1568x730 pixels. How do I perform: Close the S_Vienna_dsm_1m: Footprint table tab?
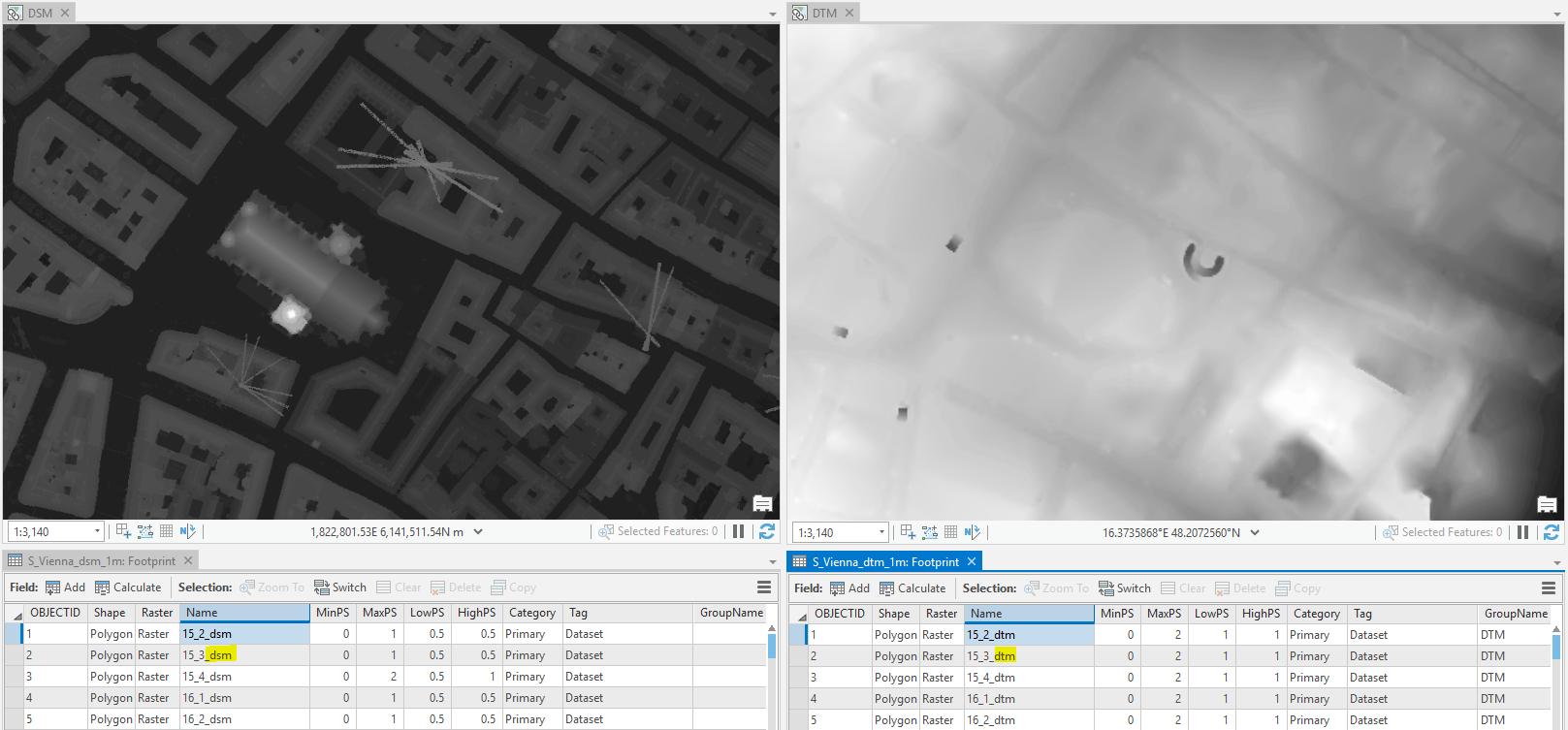pyautogui.click(x=188, y=560)
